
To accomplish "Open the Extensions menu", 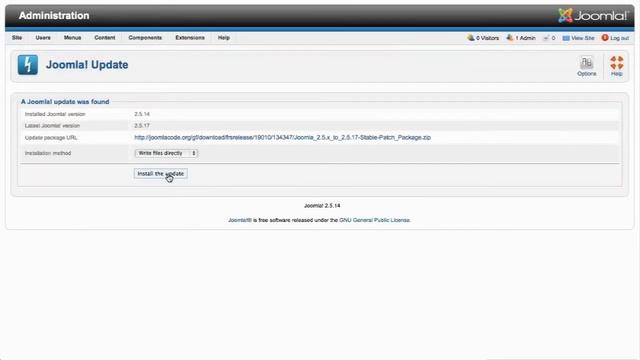I will (x=190, y=38).
